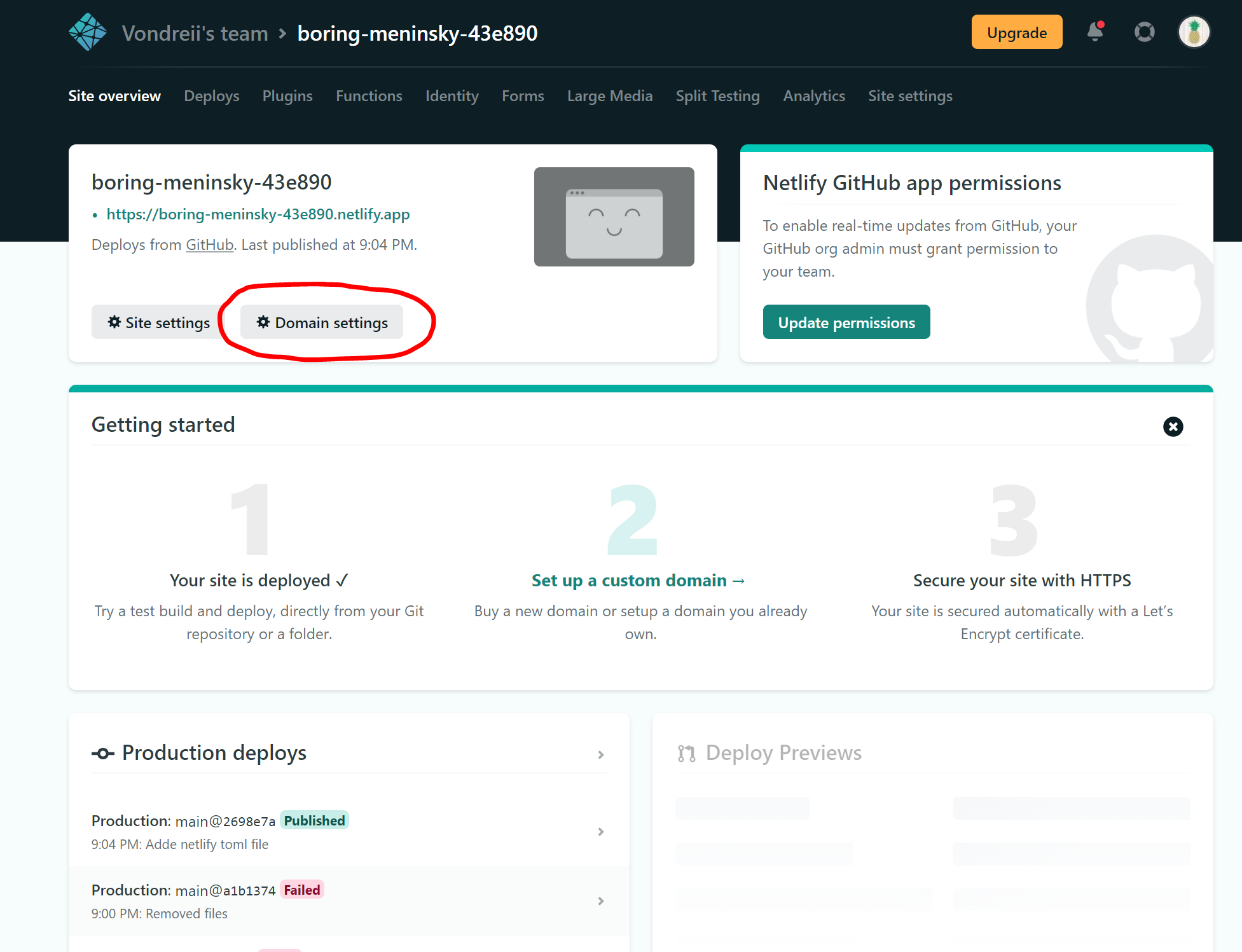Open the Split Testing tab
The image size is (1242, 952).
[717, 96]
